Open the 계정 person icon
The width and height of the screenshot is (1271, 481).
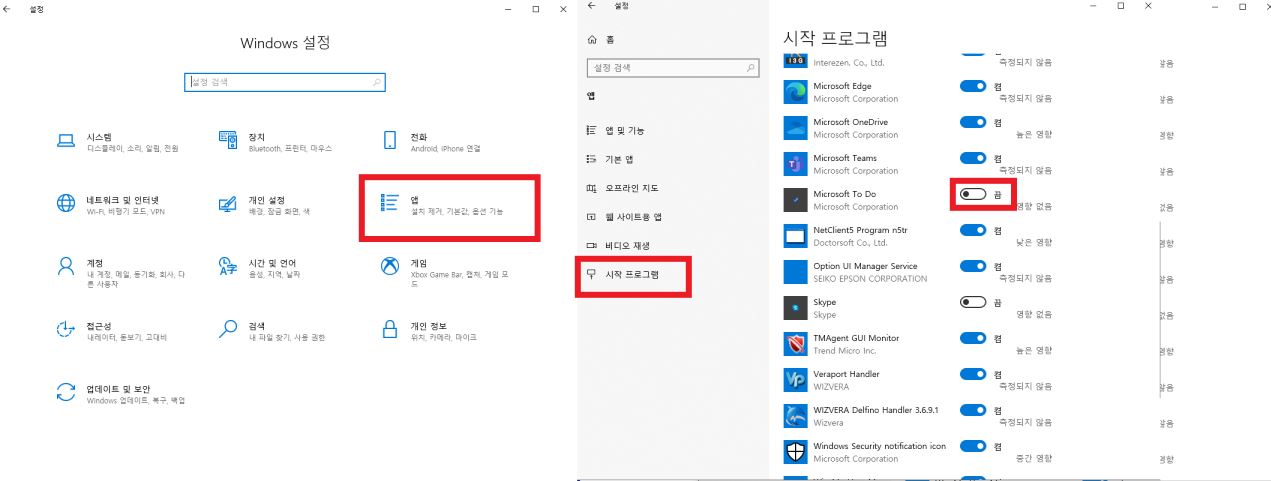tap(66, 266)
